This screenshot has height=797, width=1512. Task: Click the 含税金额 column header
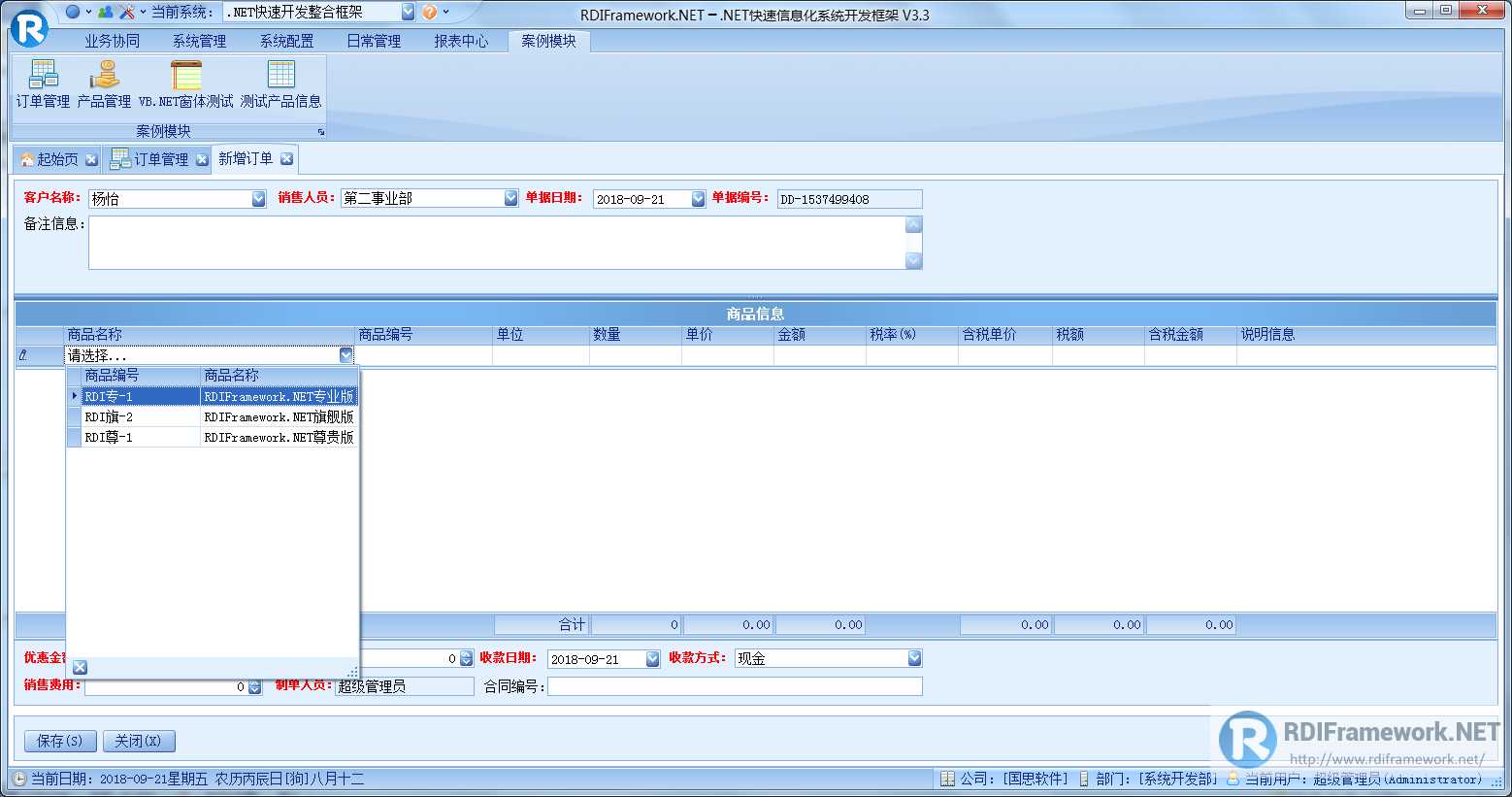click(1191, 334)
